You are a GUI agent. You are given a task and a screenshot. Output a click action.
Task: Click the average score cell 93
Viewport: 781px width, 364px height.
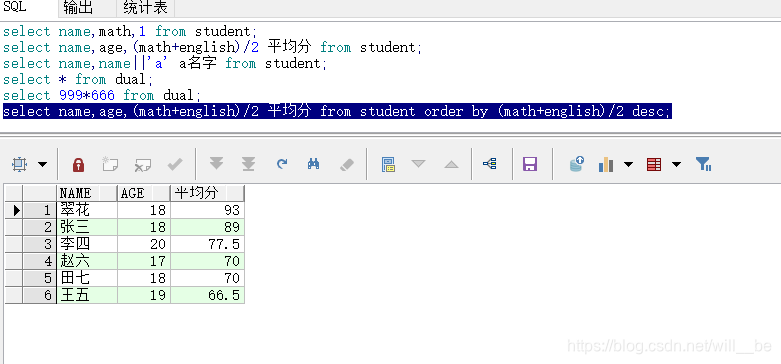coord(207,210)
